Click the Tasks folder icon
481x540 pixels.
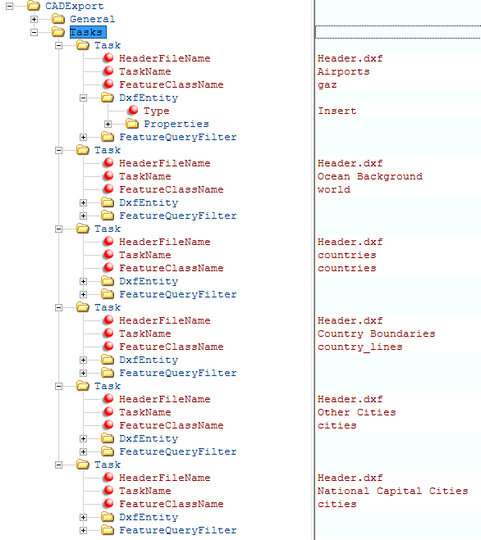pos(58,32)
